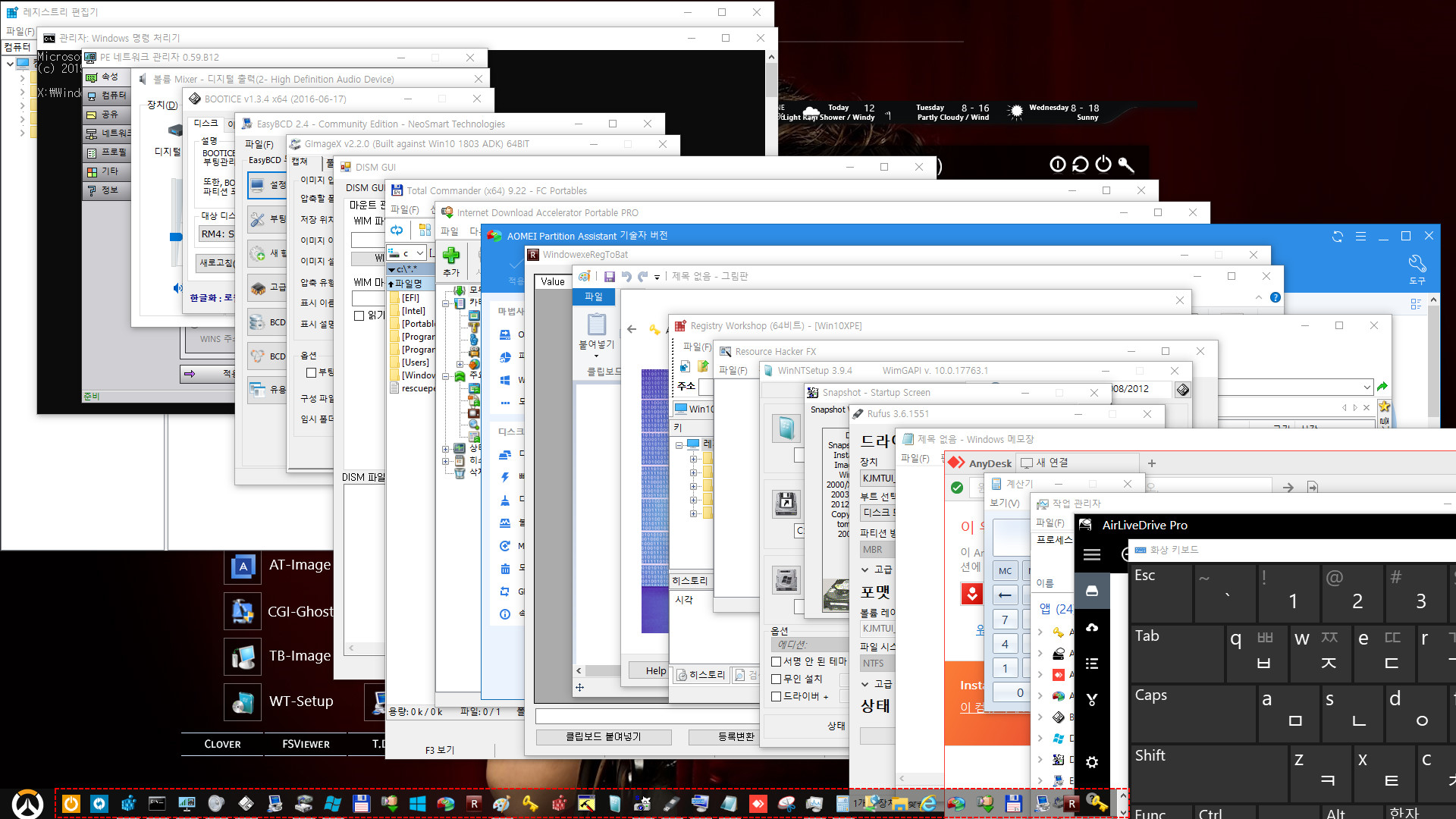Click the refresh button '새로고침' in BOOTICE
This screenshot has height=819, width=1456.
tap(217, 263)
